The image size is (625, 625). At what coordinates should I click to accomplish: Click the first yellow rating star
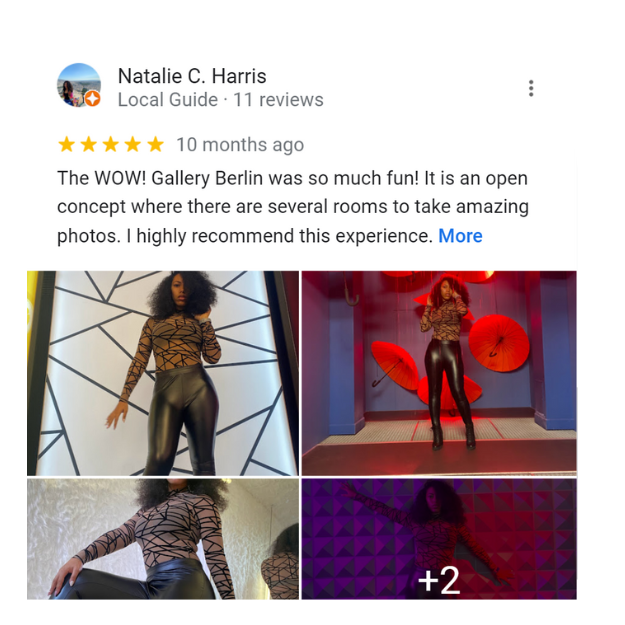pos(67,144)
